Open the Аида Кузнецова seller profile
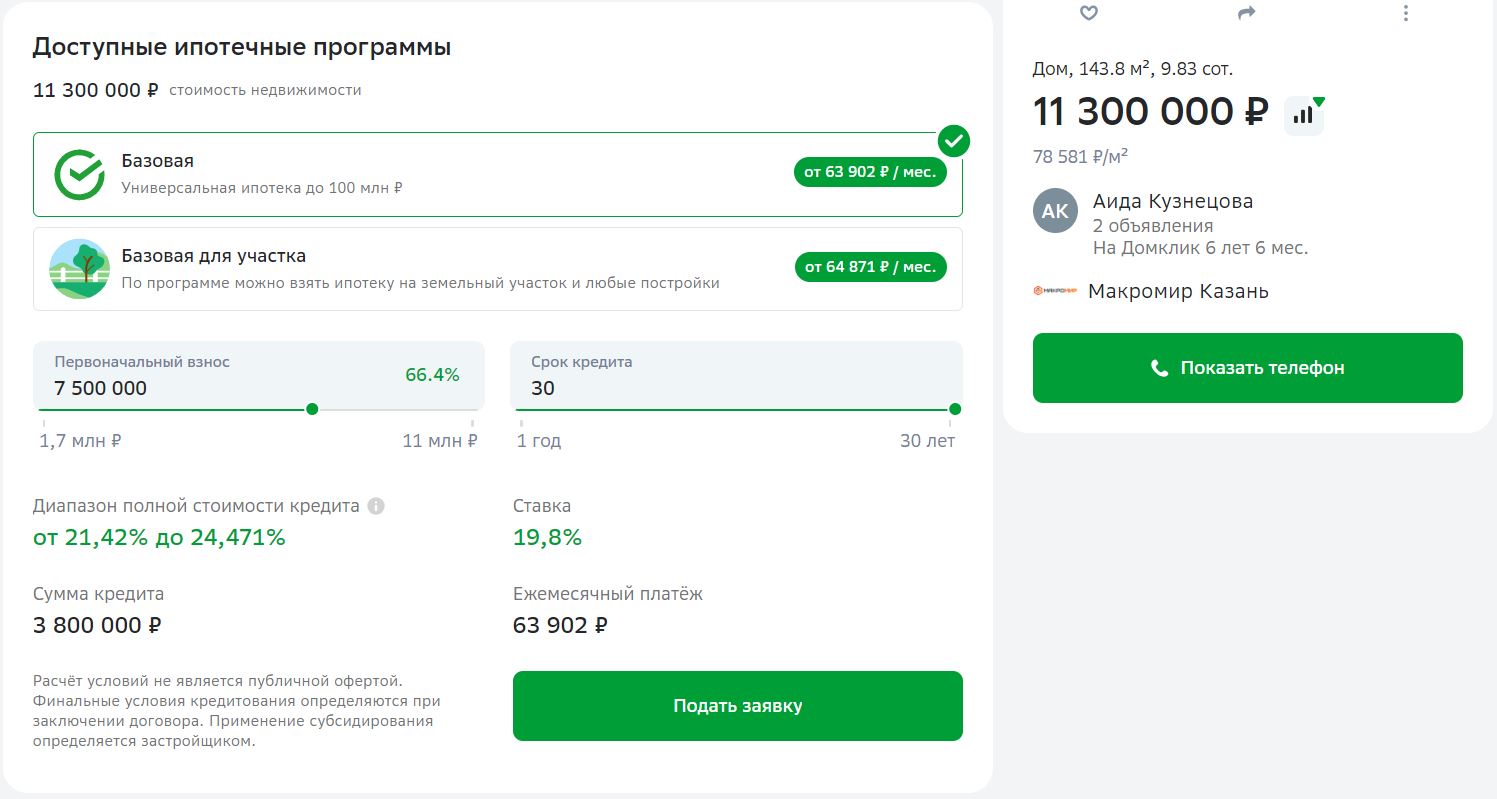This screenshot has width=1497, height=799. [x=1172, y=201]
